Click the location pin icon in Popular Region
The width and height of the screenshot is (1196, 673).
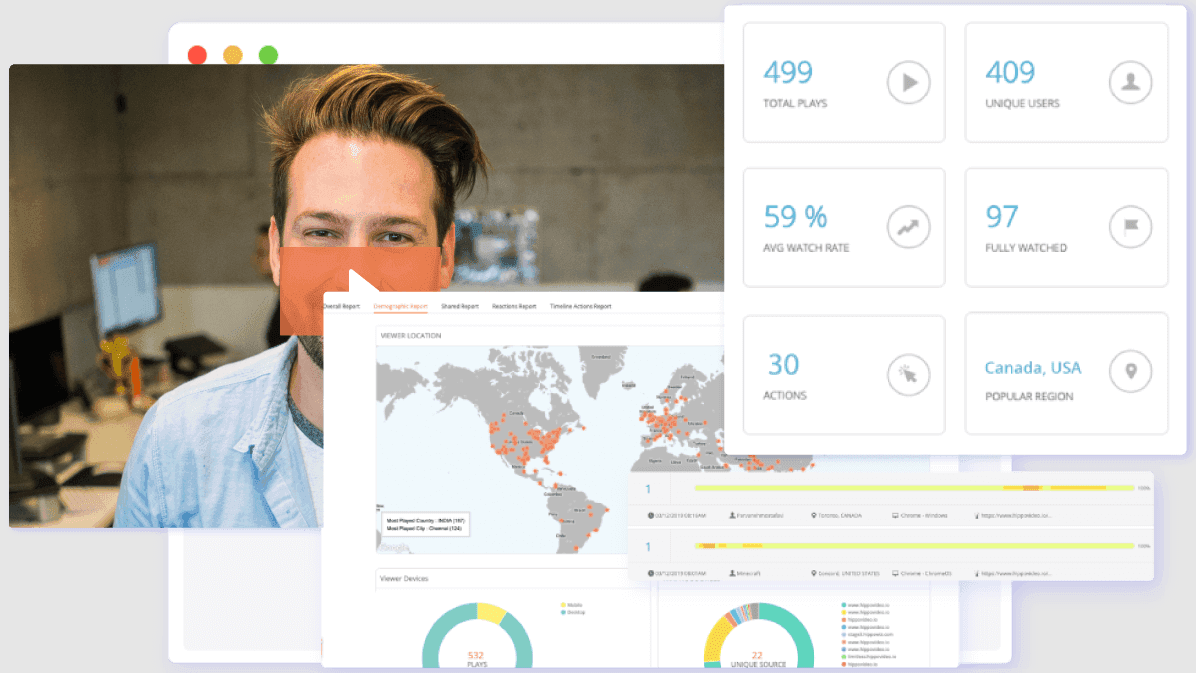click(1130, 372)
